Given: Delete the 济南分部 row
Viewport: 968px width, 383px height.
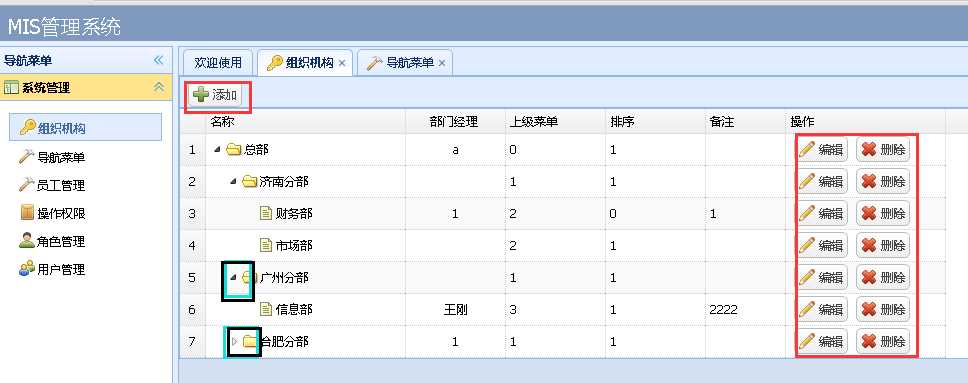Looking at the screenshot, I should 883,182.
